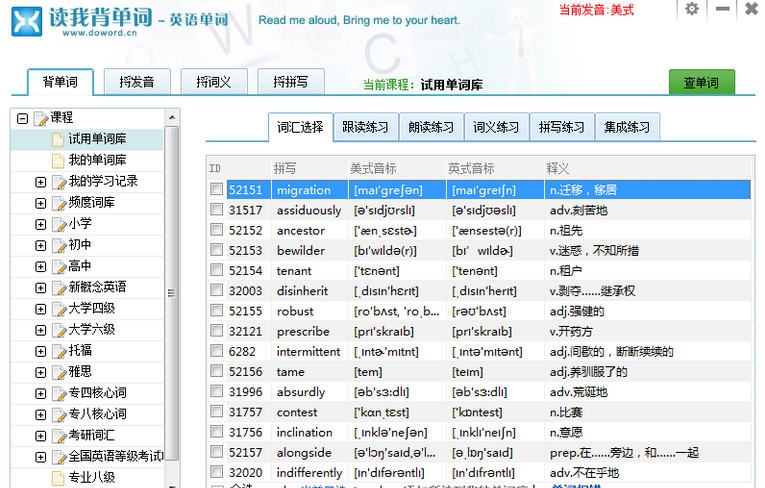Viewport: 765px width, 488px height.
Task: Click the word 'absurdly' in list
Action: click(x=301, y=392)
